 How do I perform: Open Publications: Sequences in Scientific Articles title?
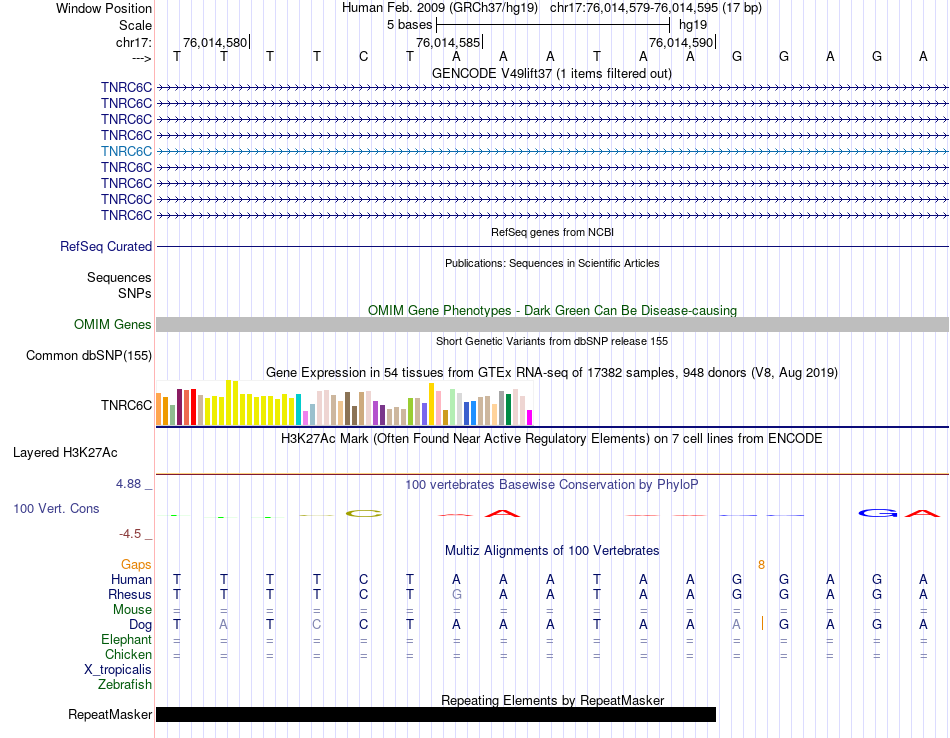pos(552,263)
